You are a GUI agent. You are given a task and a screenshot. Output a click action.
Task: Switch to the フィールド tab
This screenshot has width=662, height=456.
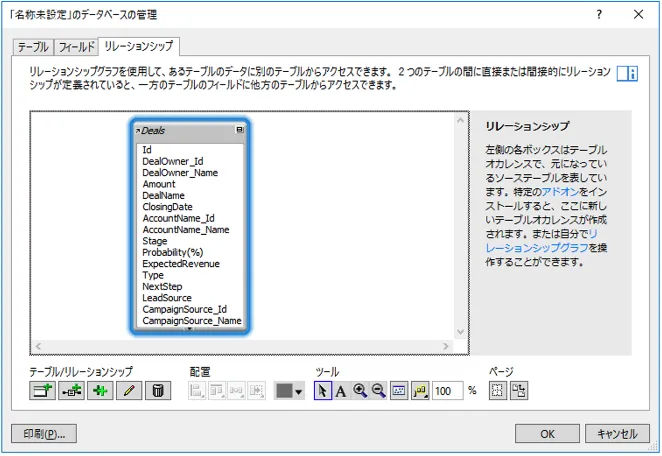click(76, 47)
